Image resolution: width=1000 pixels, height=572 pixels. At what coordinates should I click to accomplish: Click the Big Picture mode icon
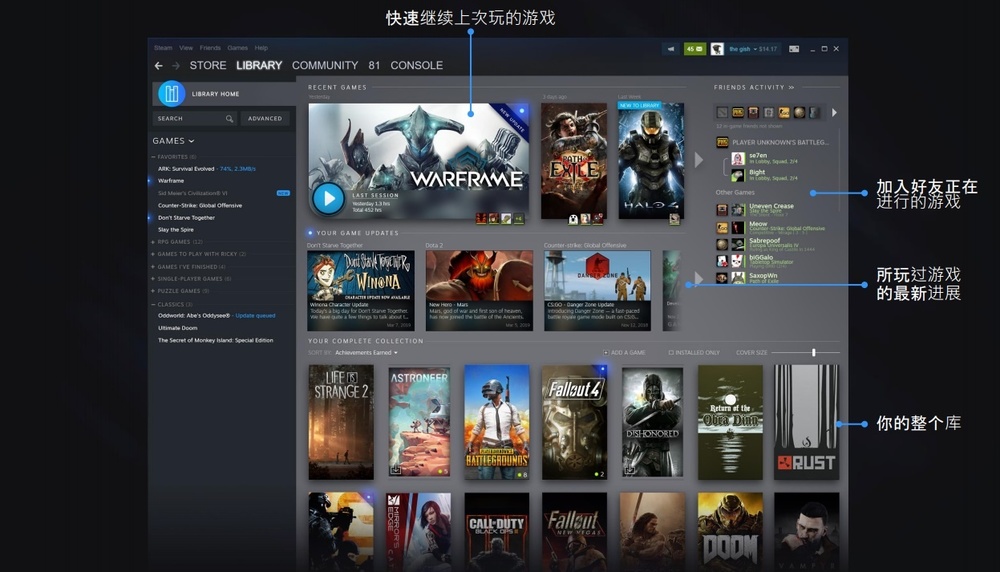(794, 48)
